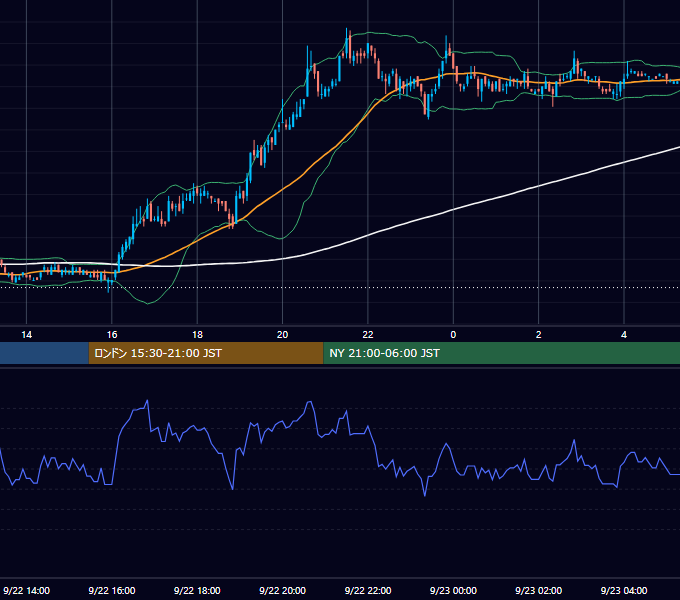Viewport: 680px width, 600px height.
Task: Click the 9/22 14:00 date label
Action: coord(26,590)
